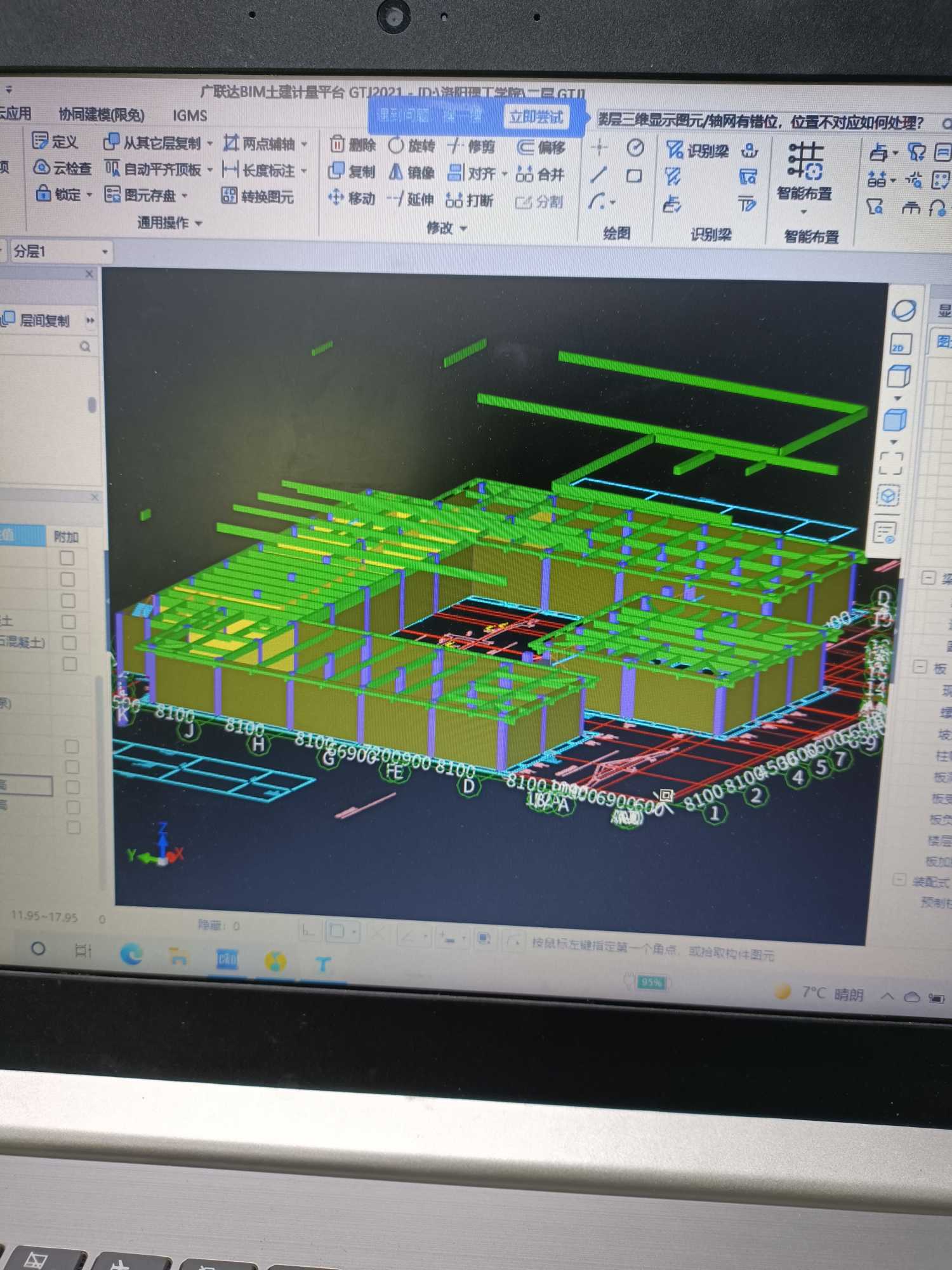Screen dimensions: 952x1270
Task: Expand 长度标注 dropdown arrow
Action: pyautogui.click(x=304, y=171)
